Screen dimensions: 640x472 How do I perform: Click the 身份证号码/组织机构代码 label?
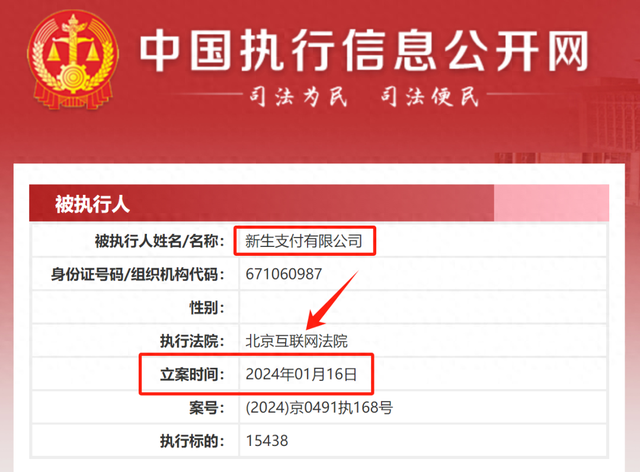click(x=138, y=274)
